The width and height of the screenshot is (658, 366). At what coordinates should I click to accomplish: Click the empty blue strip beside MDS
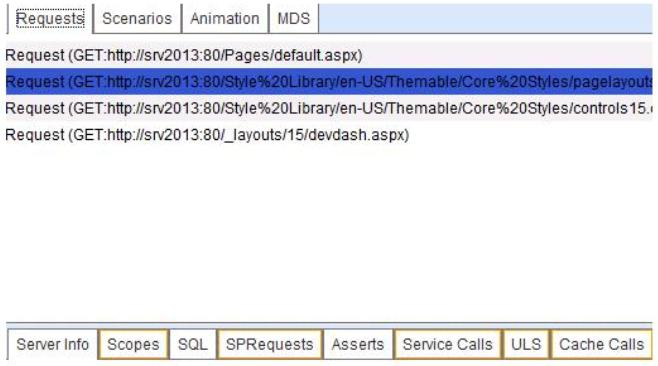coord(486,18)
